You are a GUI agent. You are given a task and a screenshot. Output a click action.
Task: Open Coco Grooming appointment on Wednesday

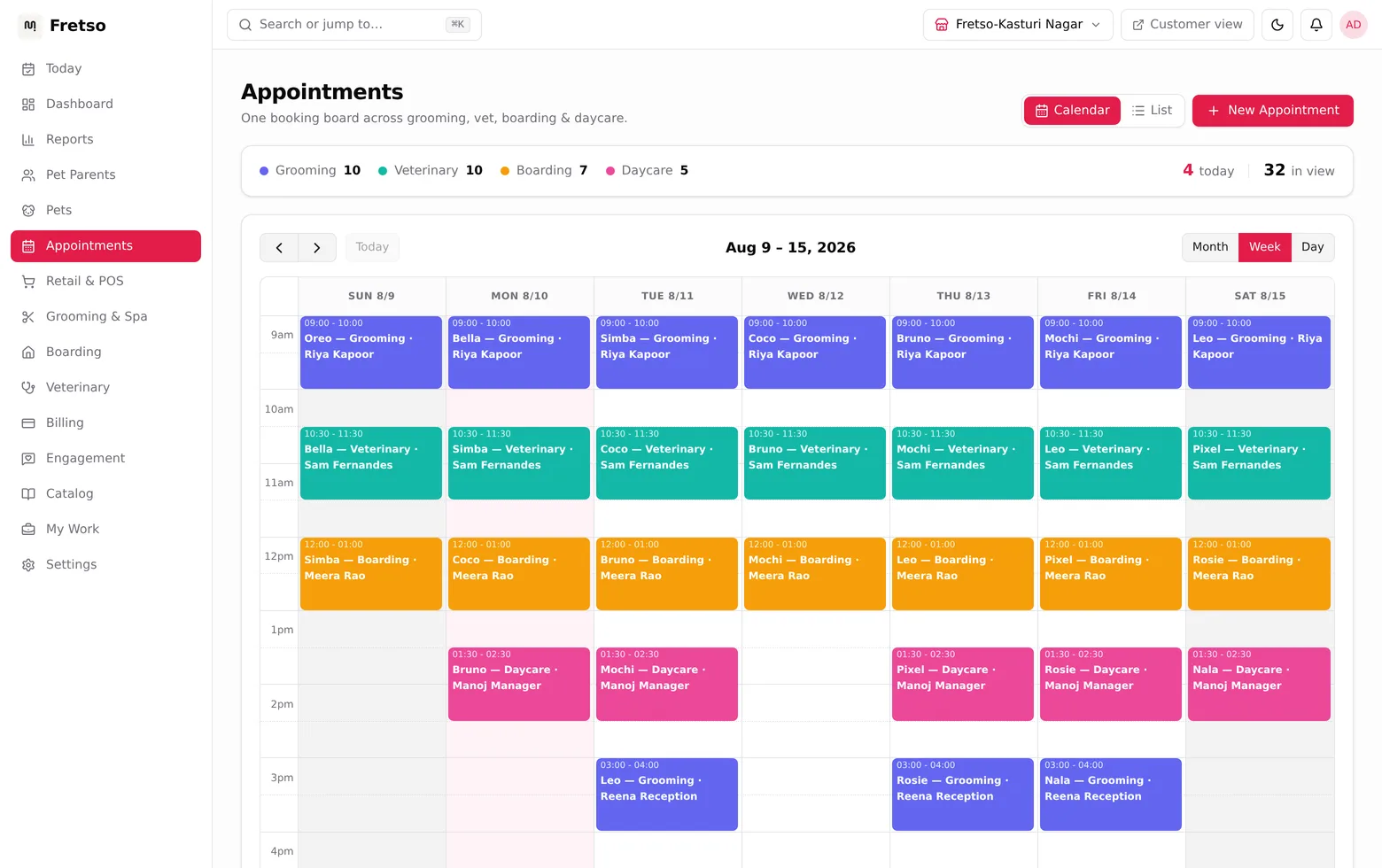815,353
